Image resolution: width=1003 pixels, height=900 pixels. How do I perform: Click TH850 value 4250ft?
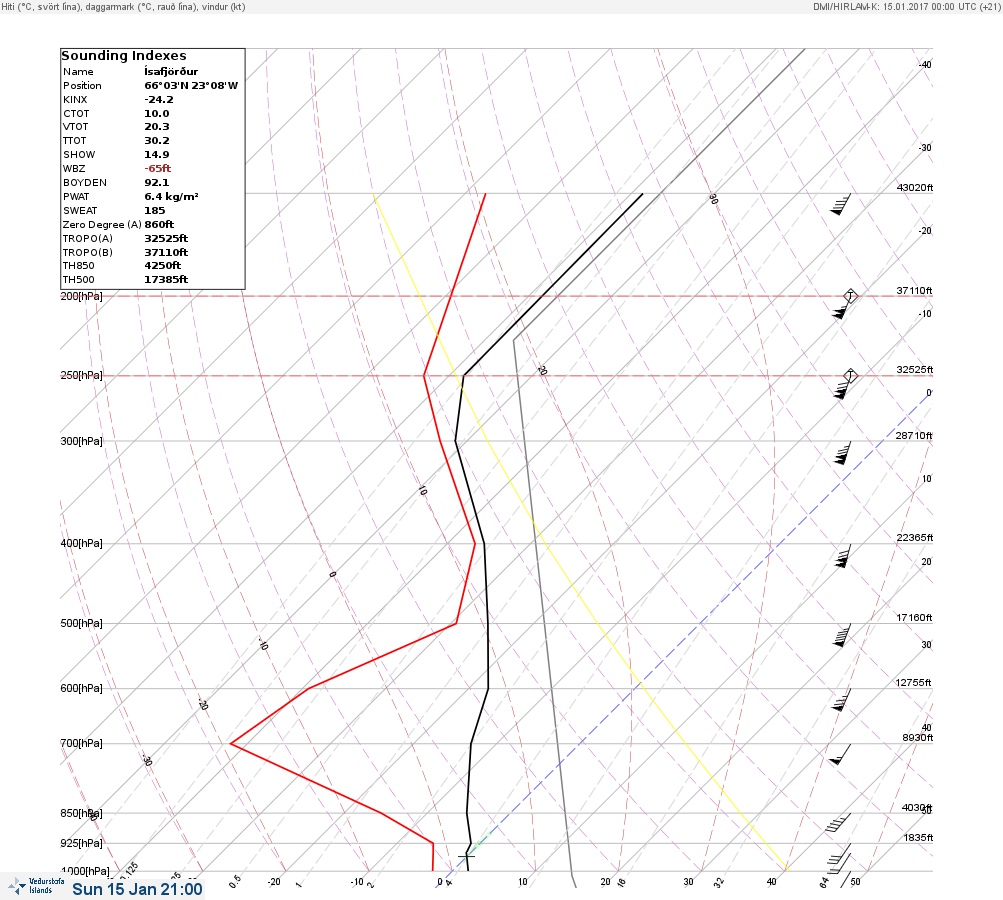coord(162,265)
